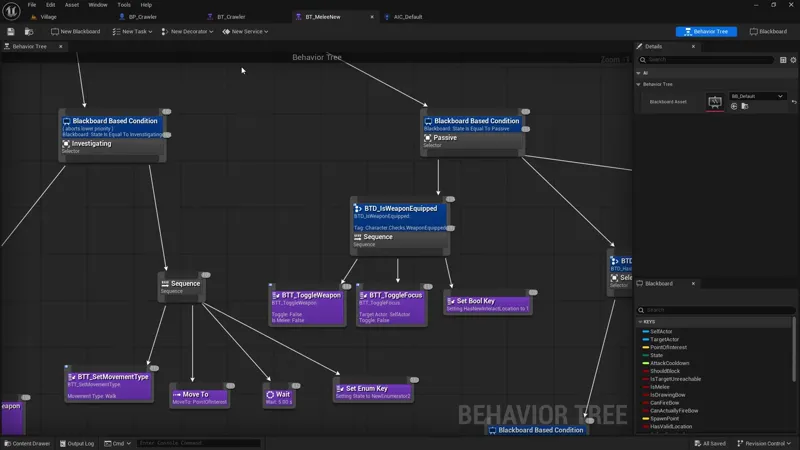Click the Blackboard keys list scrollbar

(x=793, y=349)
